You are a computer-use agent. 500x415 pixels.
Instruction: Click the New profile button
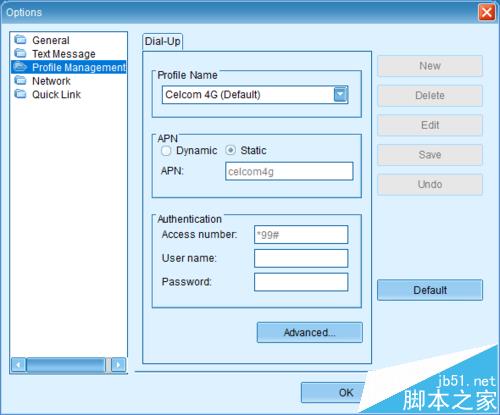coord(430,66)
